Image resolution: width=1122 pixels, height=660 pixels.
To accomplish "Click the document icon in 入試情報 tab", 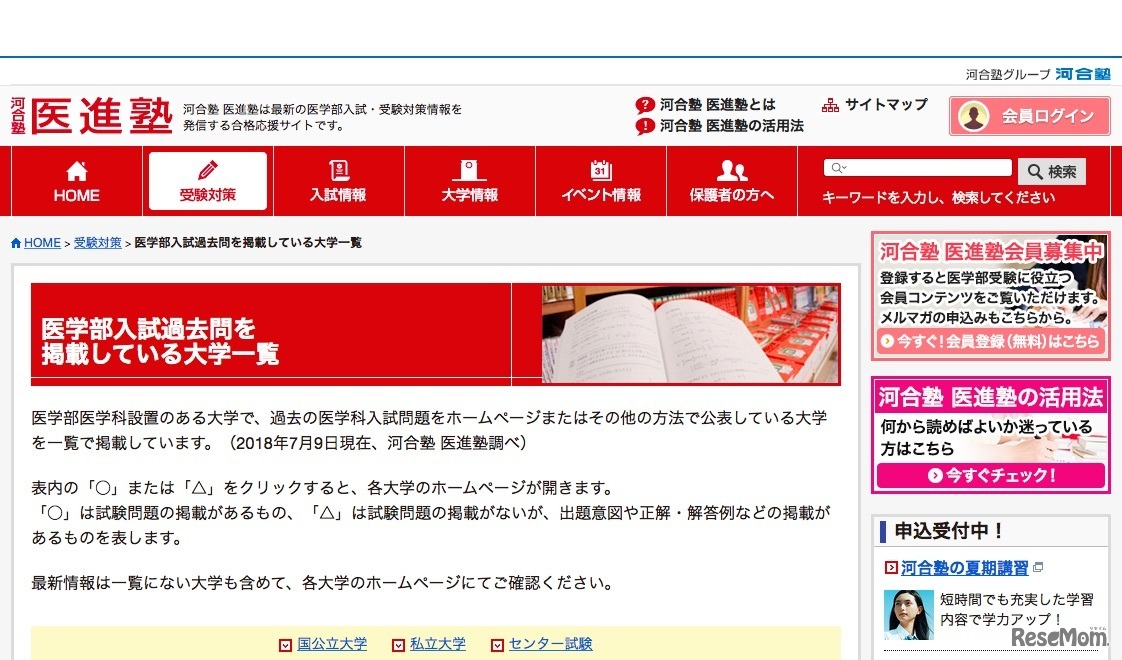I will [338, 170].
